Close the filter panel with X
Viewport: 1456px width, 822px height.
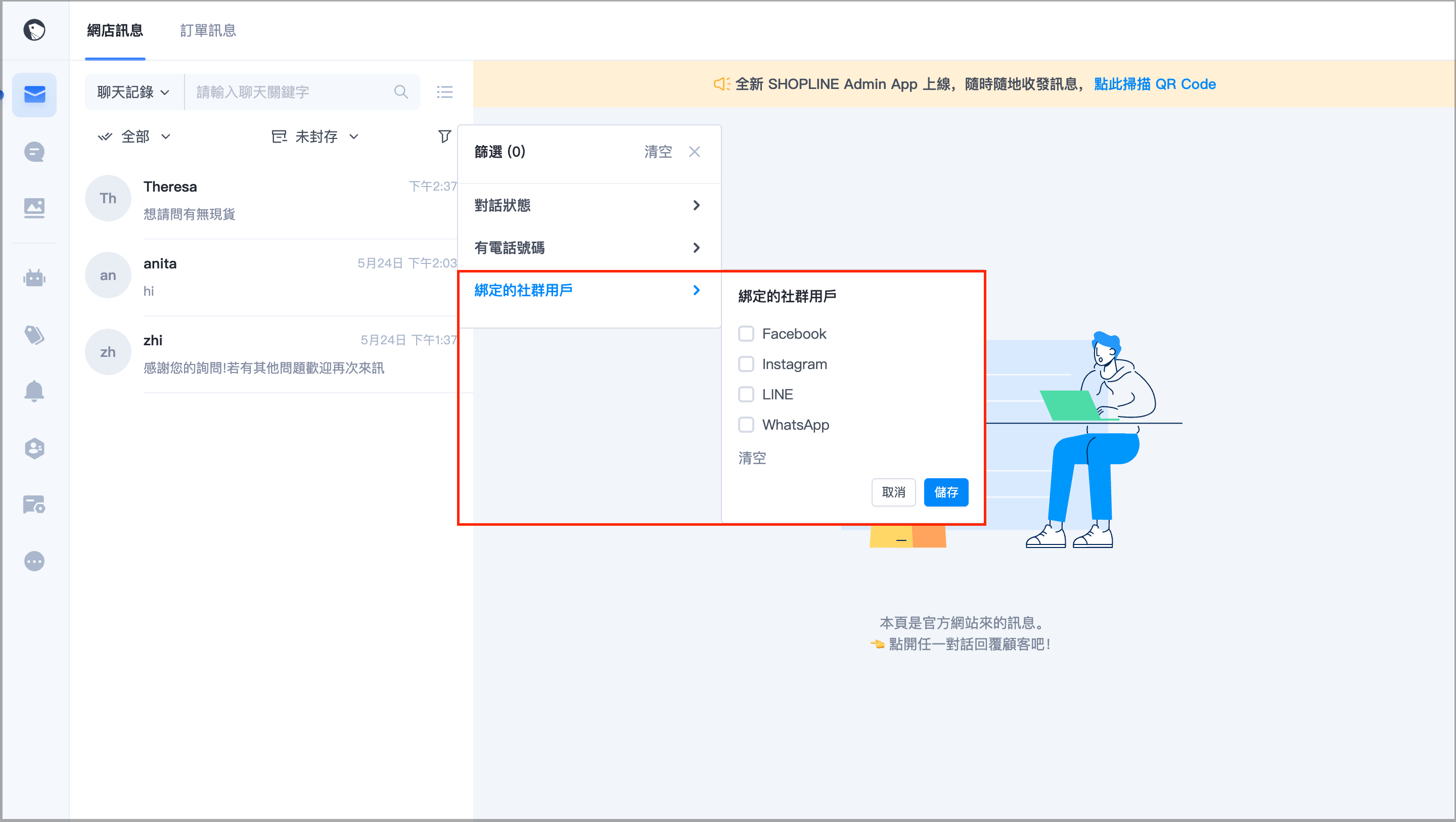[695, 152]
